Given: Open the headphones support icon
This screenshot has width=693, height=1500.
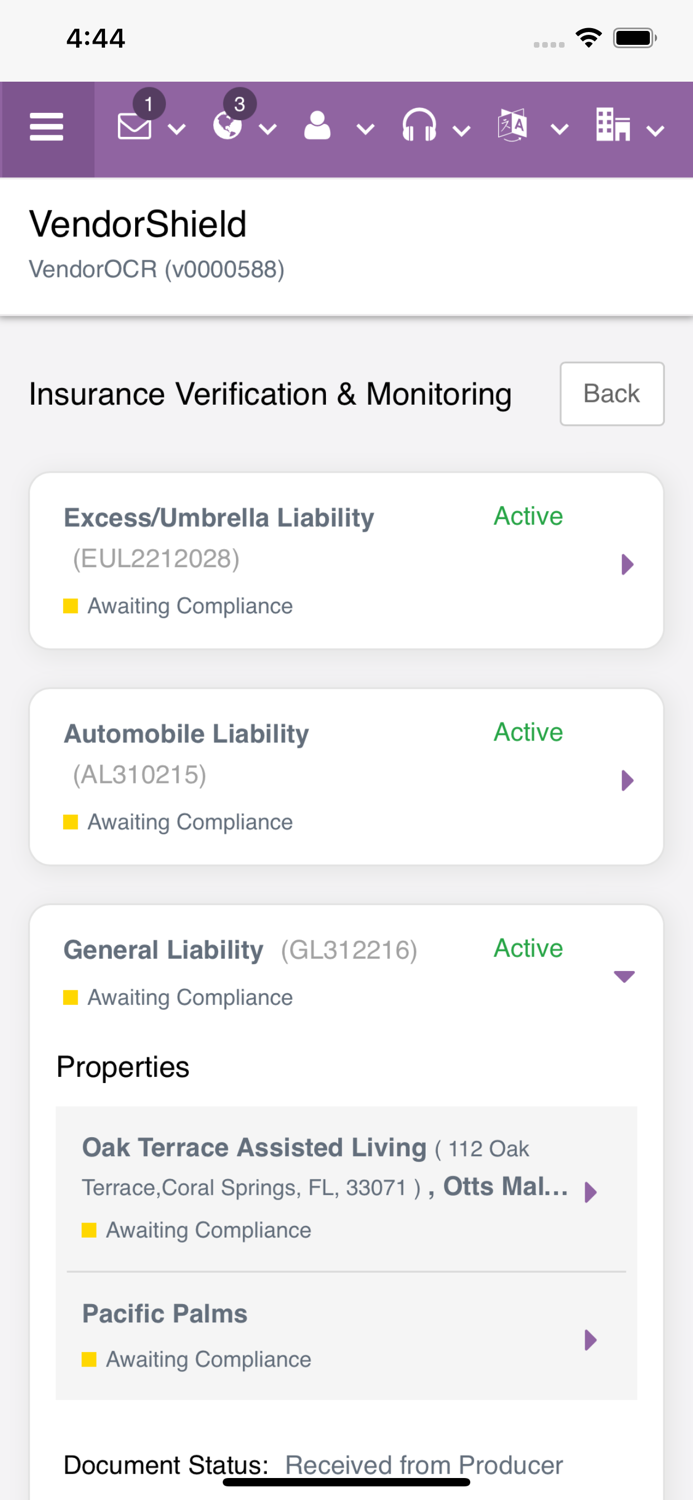Looking at the screenshot, I should coord(418,127).
